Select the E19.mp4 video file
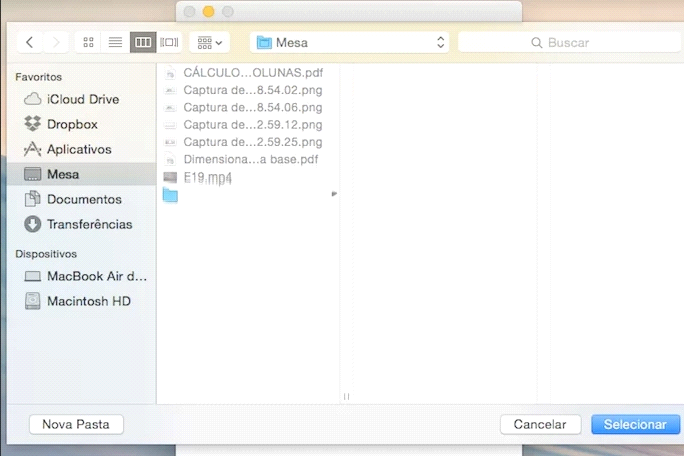Viewport: 684px width, 456px height. 248,177
